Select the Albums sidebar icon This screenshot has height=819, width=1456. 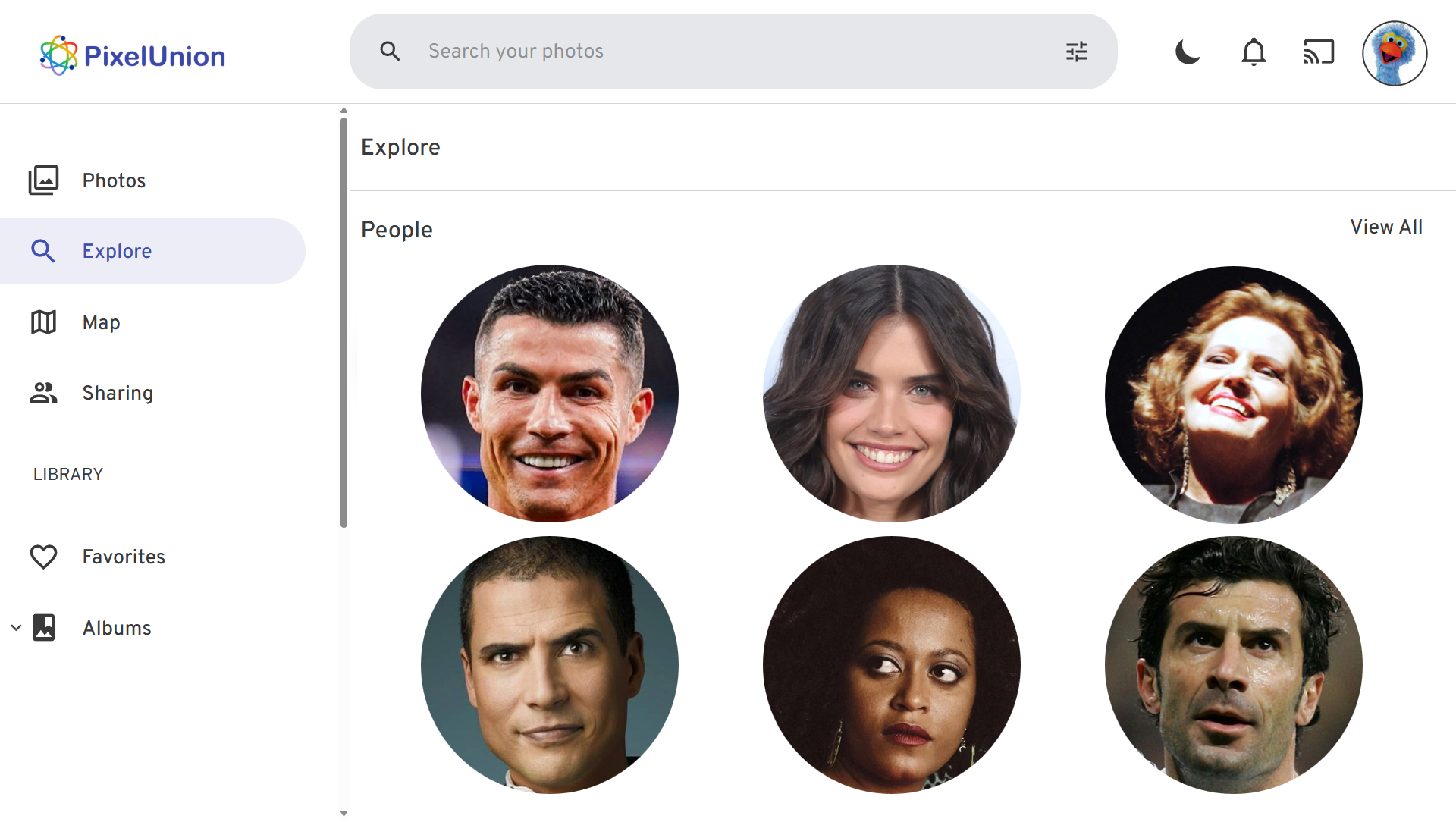(x=45, y=627)
